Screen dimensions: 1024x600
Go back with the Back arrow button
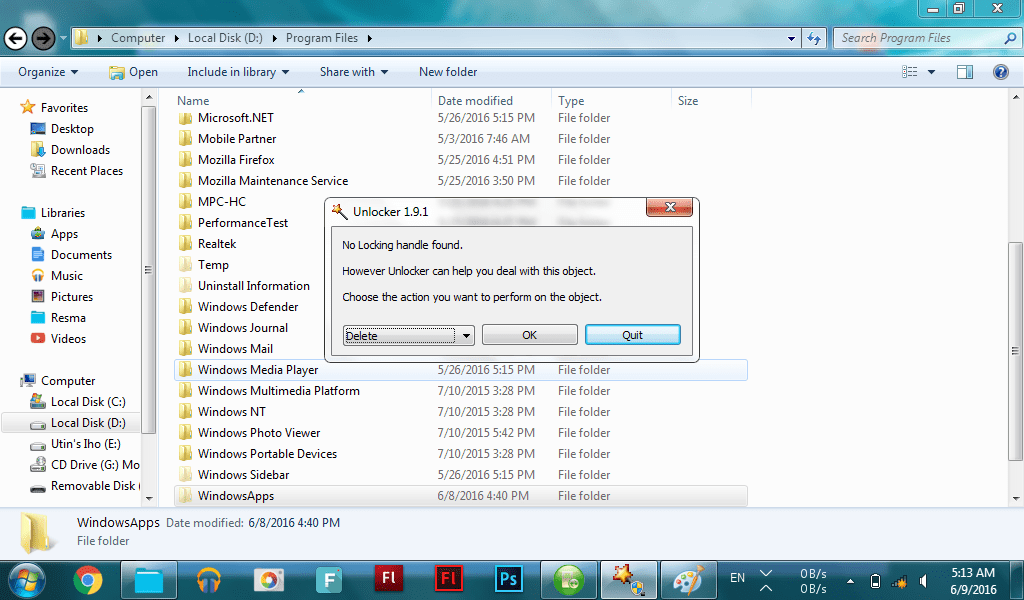click(16, 39)
